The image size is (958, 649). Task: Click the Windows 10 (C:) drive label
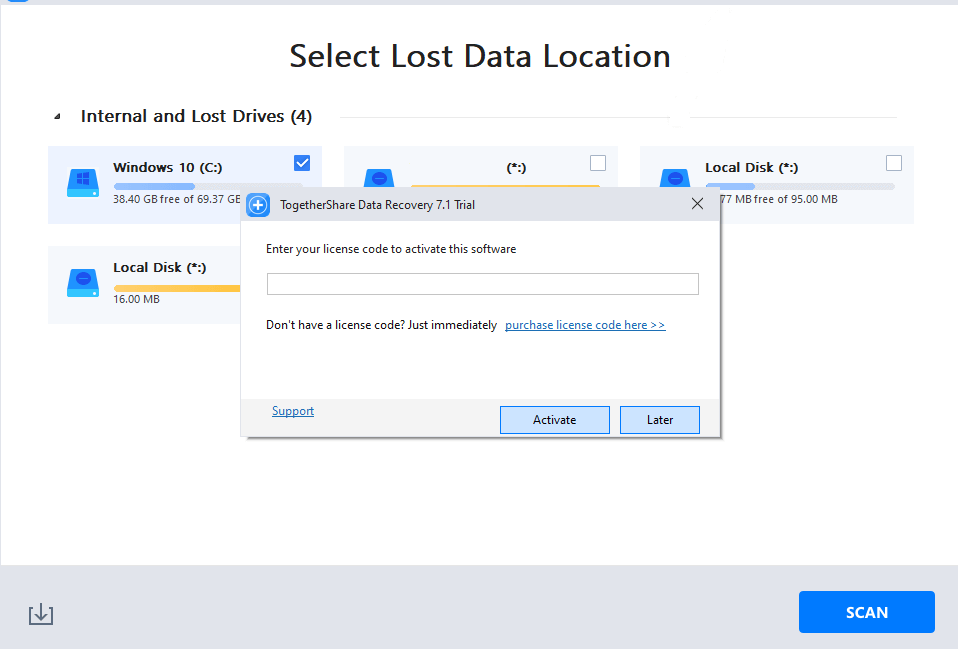(x=167, y=167)
